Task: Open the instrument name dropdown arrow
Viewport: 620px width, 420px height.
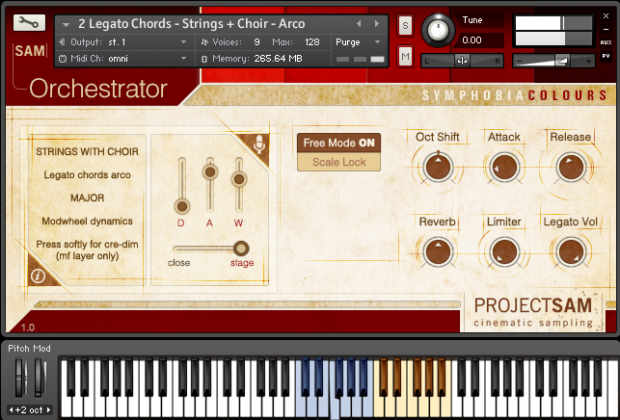Action: coord(66,25)
